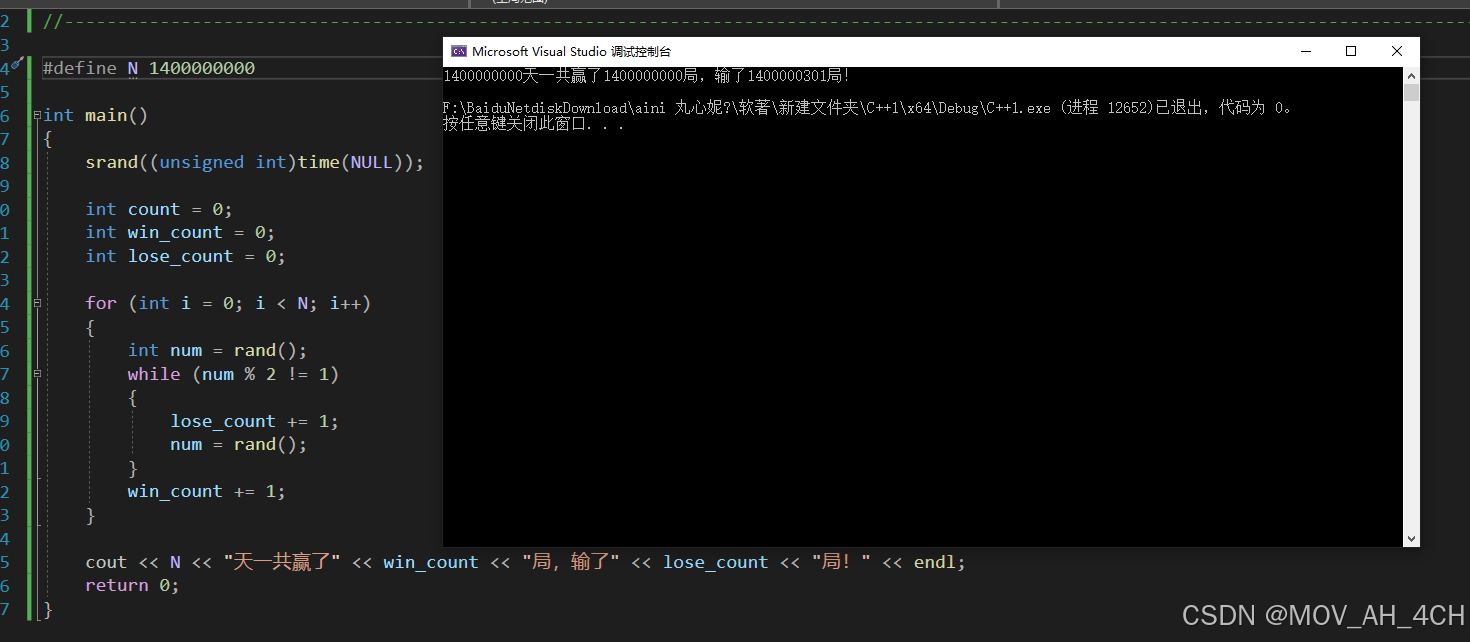Click the cout output statement line

[x=526, y=562]
